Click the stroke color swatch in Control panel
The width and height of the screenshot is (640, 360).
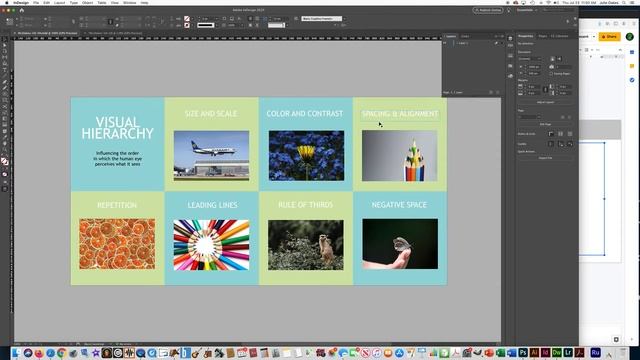click(187, 25)
